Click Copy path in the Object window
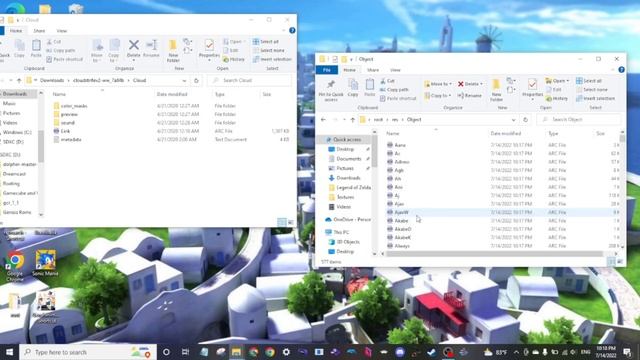This screenshot has width=640, height=360. (x=394, y=89)
